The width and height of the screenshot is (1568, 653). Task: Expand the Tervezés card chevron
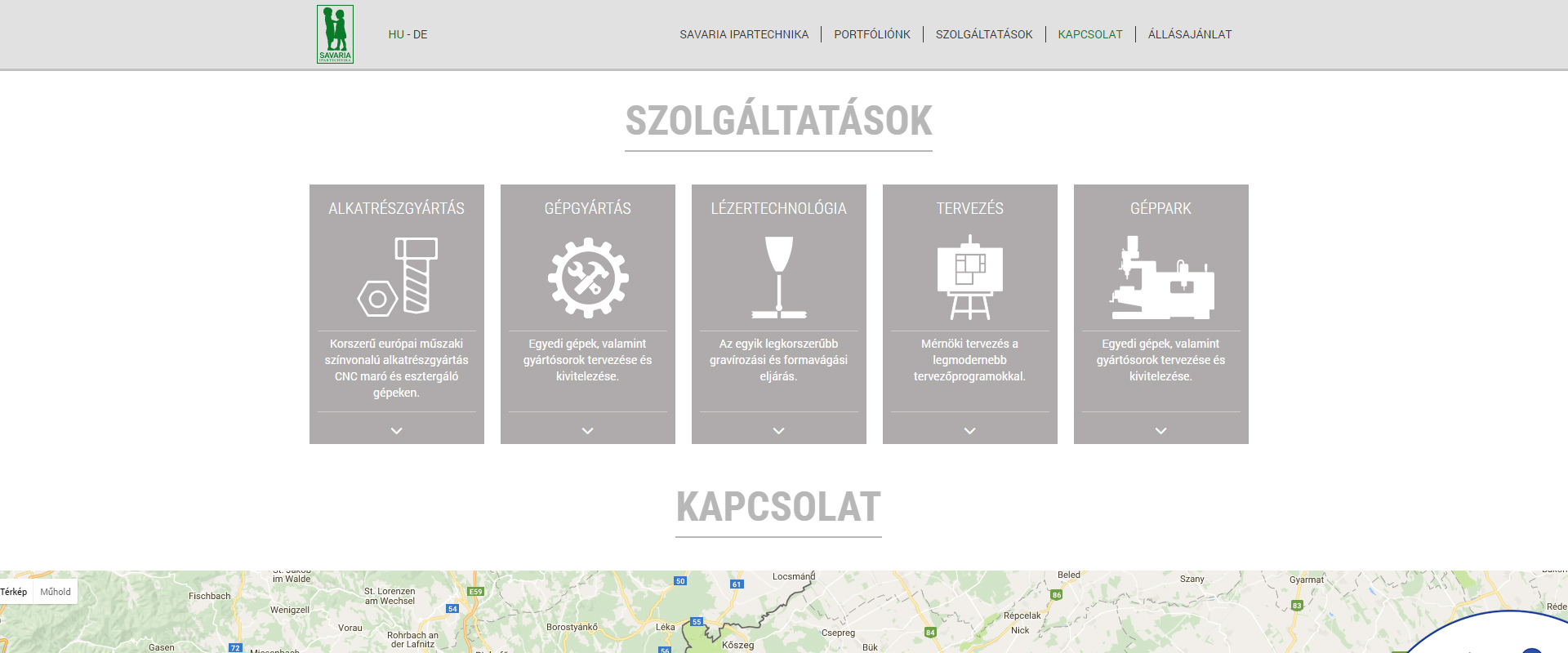pos(969,430)
